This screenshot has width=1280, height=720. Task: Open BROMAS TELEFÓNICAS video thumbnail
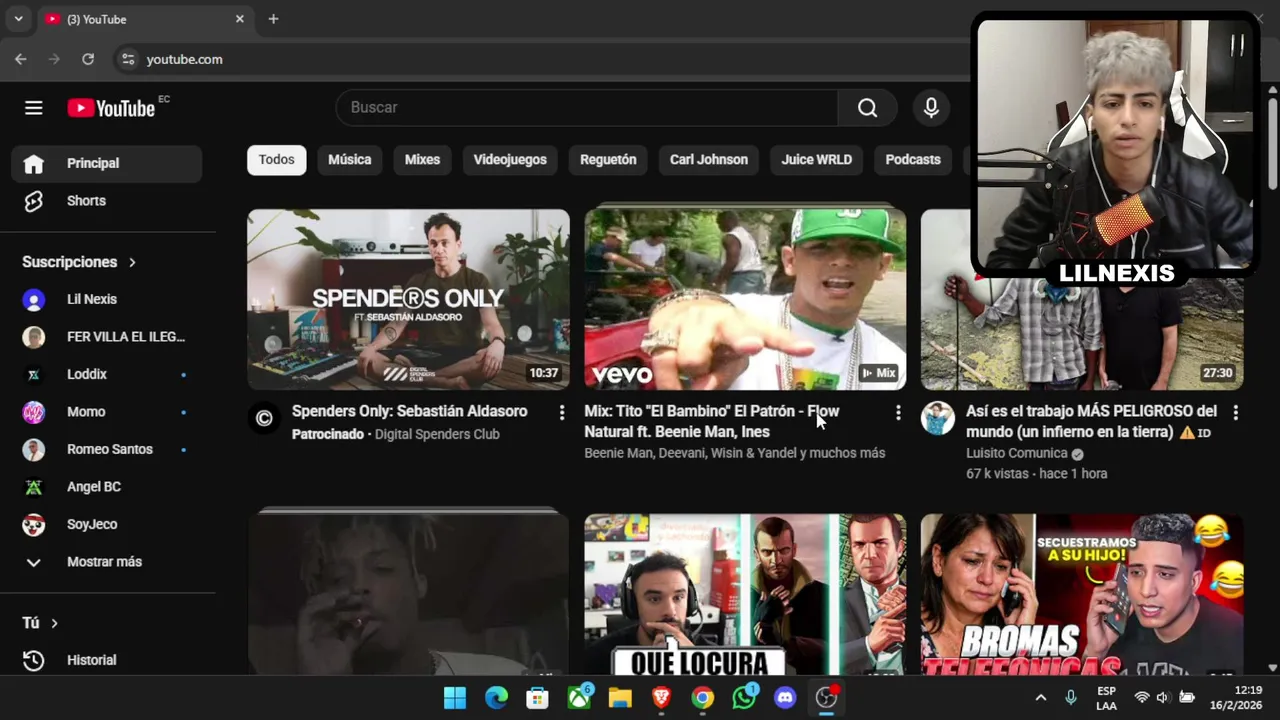[1082, 595]
